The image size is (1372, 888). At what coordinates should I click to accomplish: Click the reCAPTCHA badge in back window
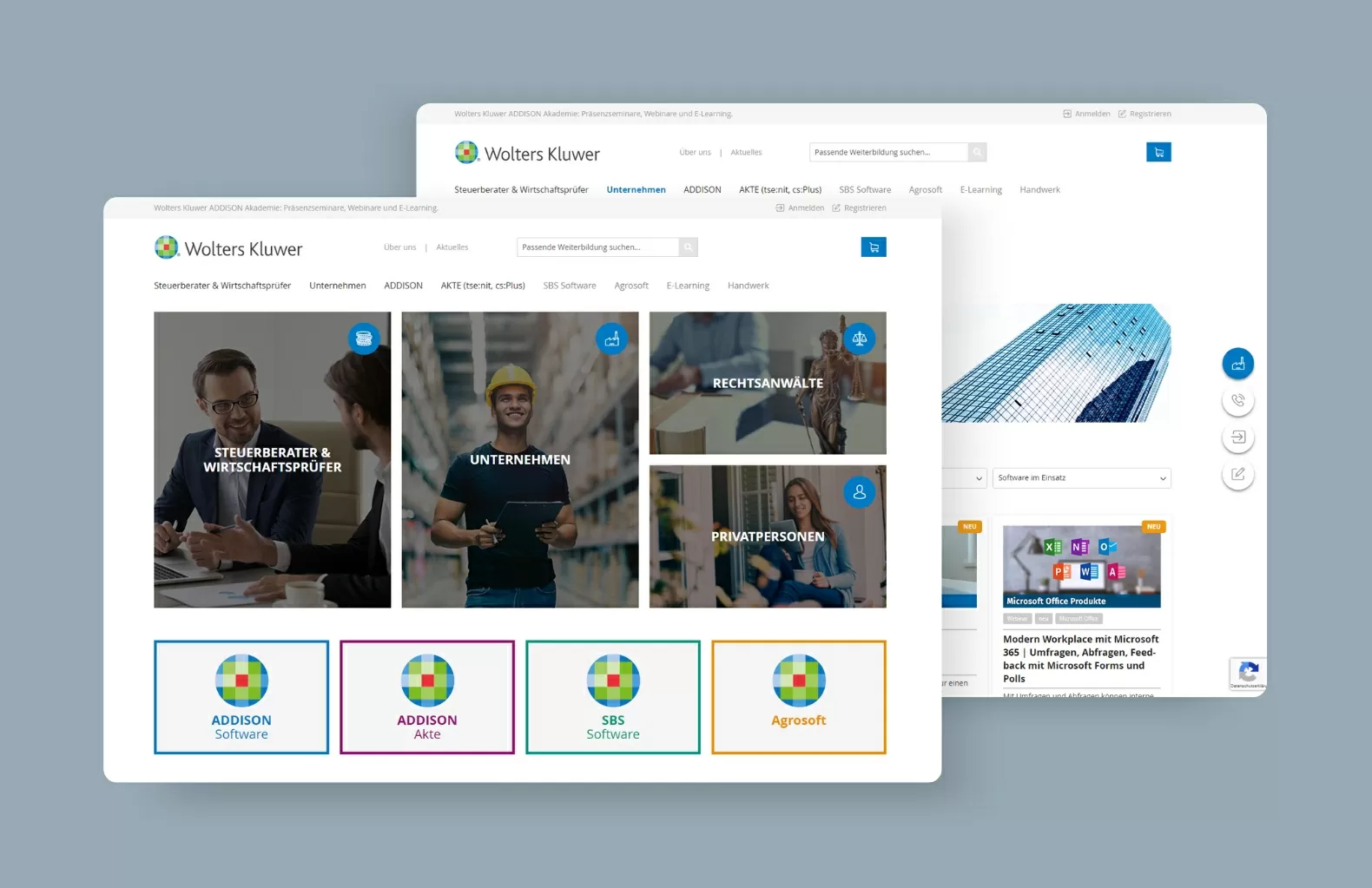pos(1248,674)
